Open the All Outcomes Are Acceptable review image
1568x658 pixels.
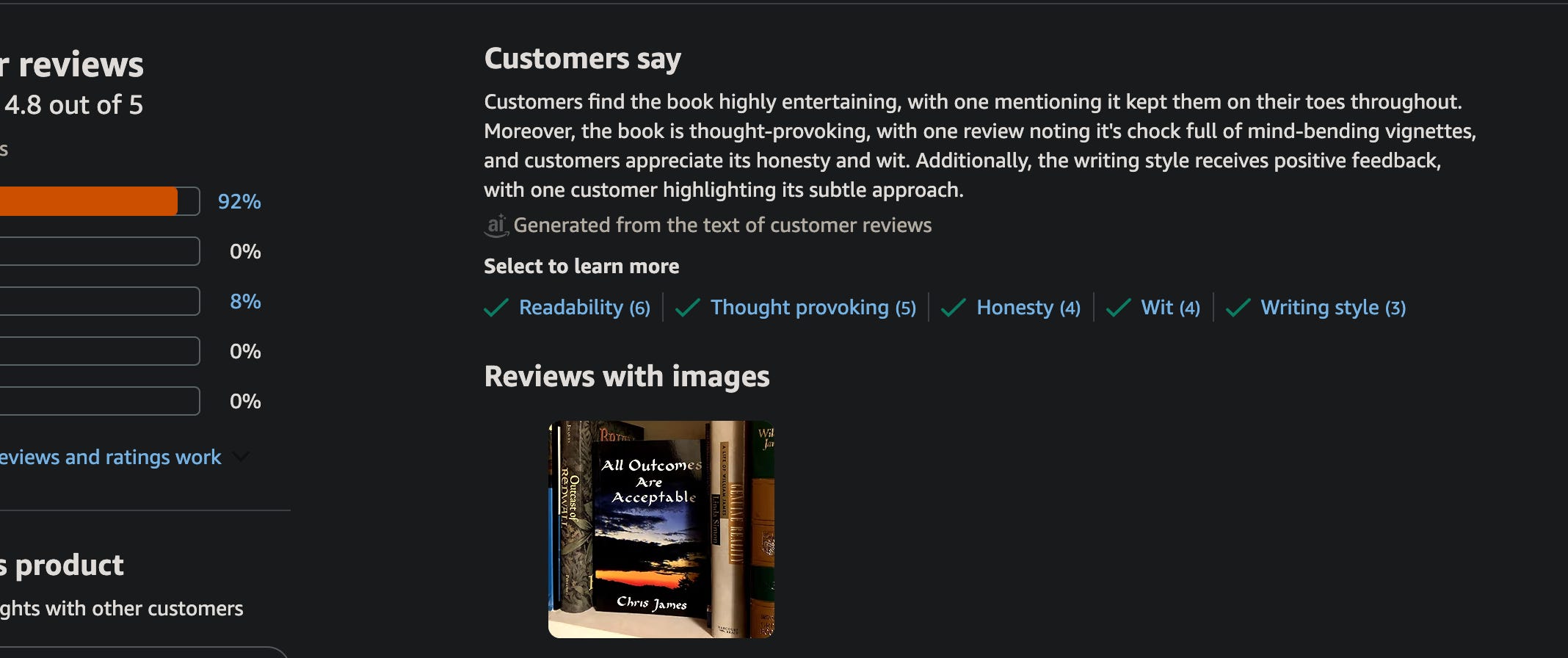tap(661, 529)
